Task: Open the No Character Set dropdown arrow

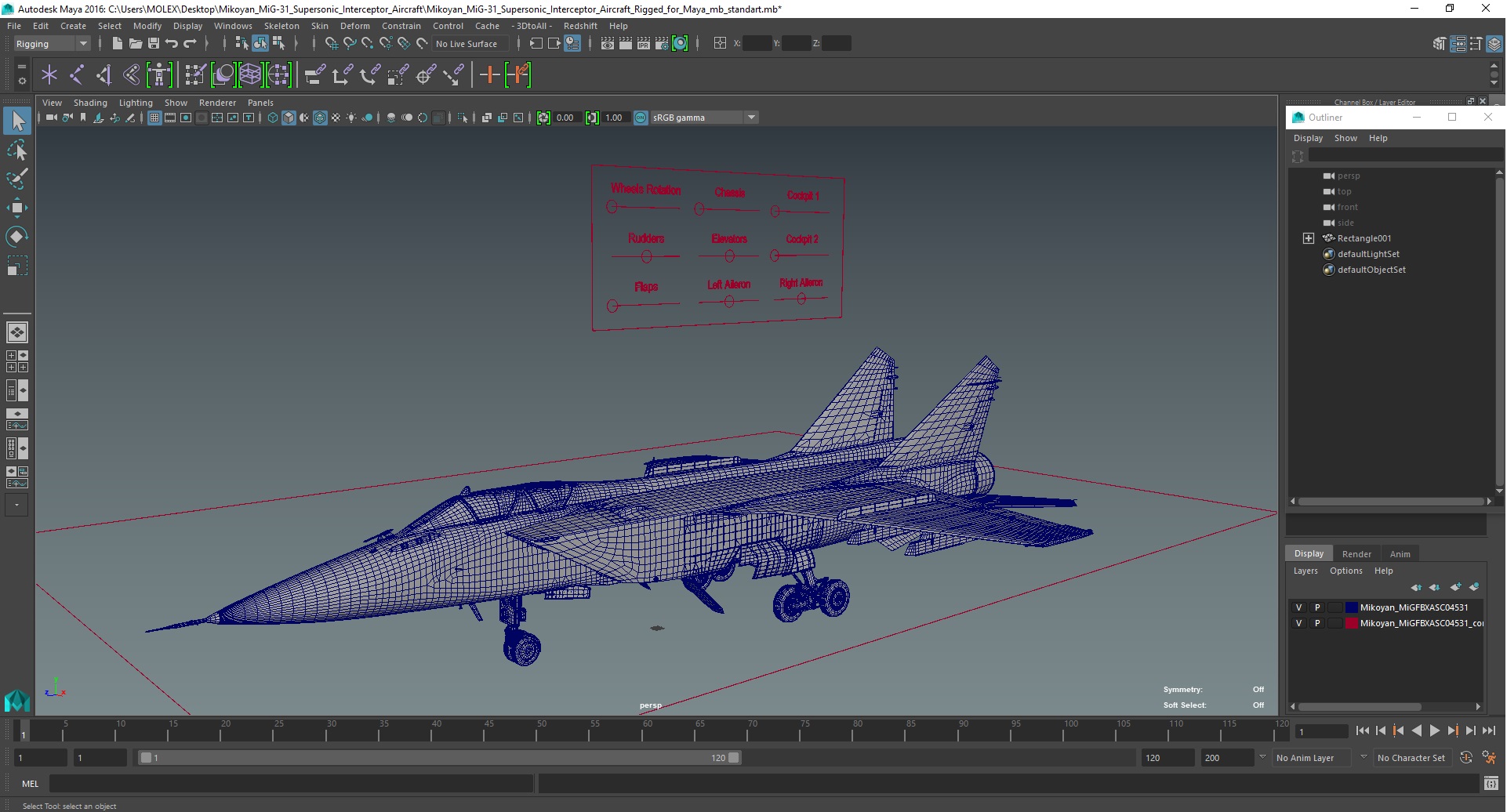Action: 1364,758
